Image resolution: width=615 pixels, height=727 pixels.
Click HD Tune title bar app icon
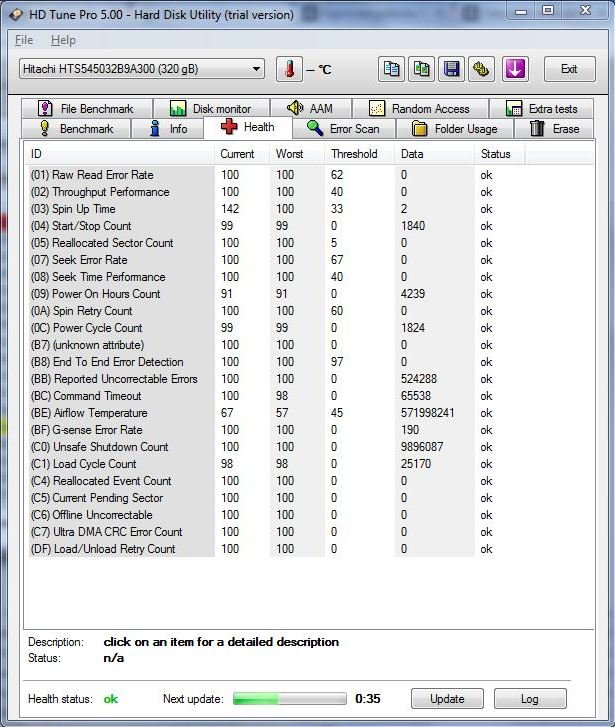pos(16,15)
